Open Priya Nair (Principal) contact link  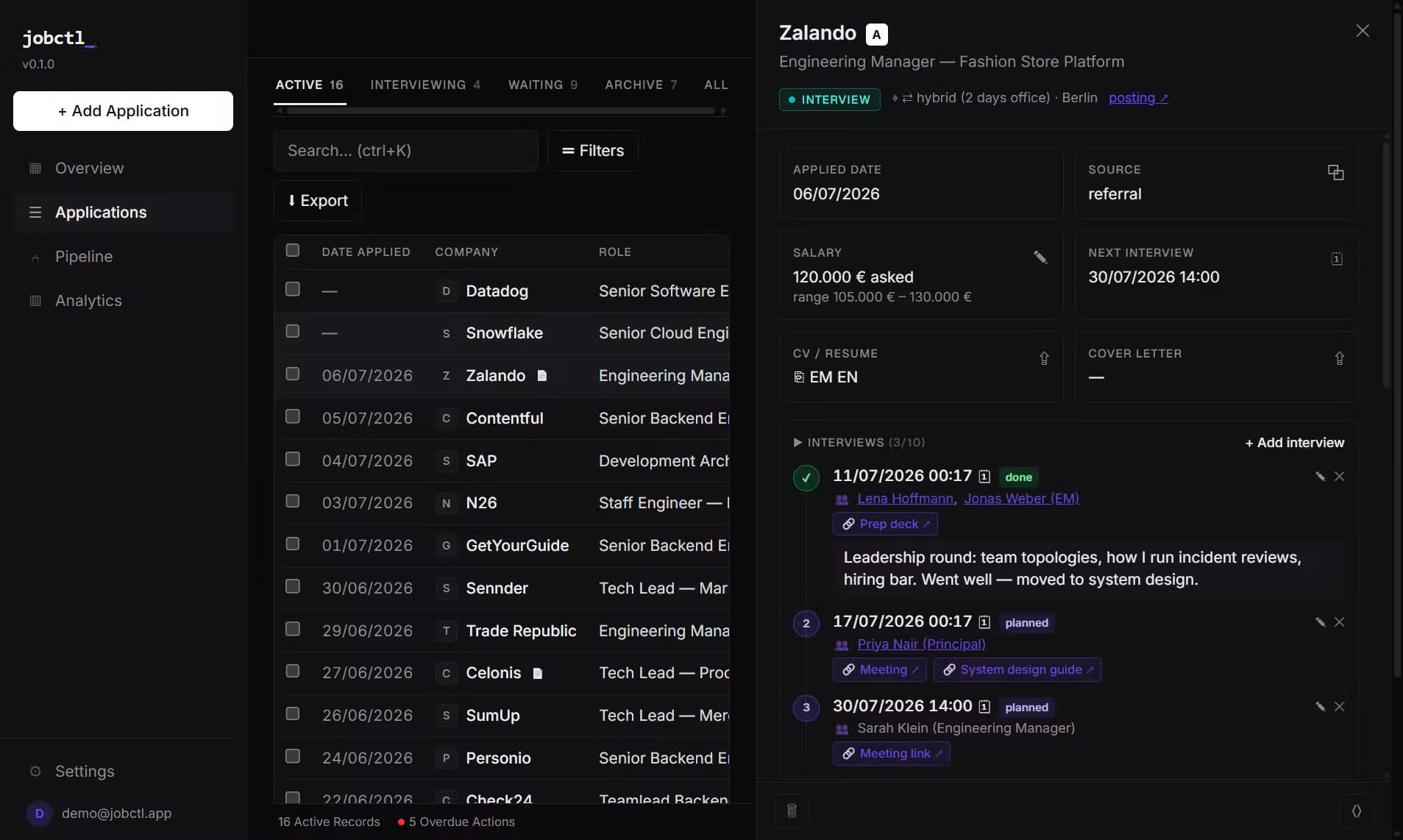(x=921, y=644)
